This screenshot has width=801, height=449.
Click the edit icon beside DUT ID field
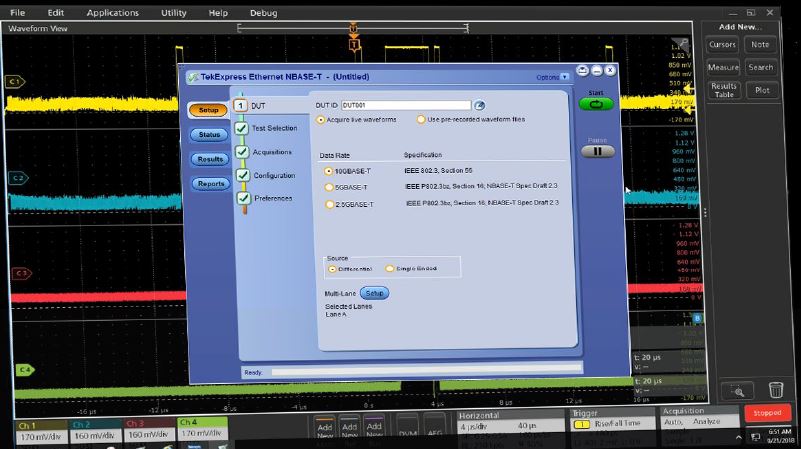point(479,105)
